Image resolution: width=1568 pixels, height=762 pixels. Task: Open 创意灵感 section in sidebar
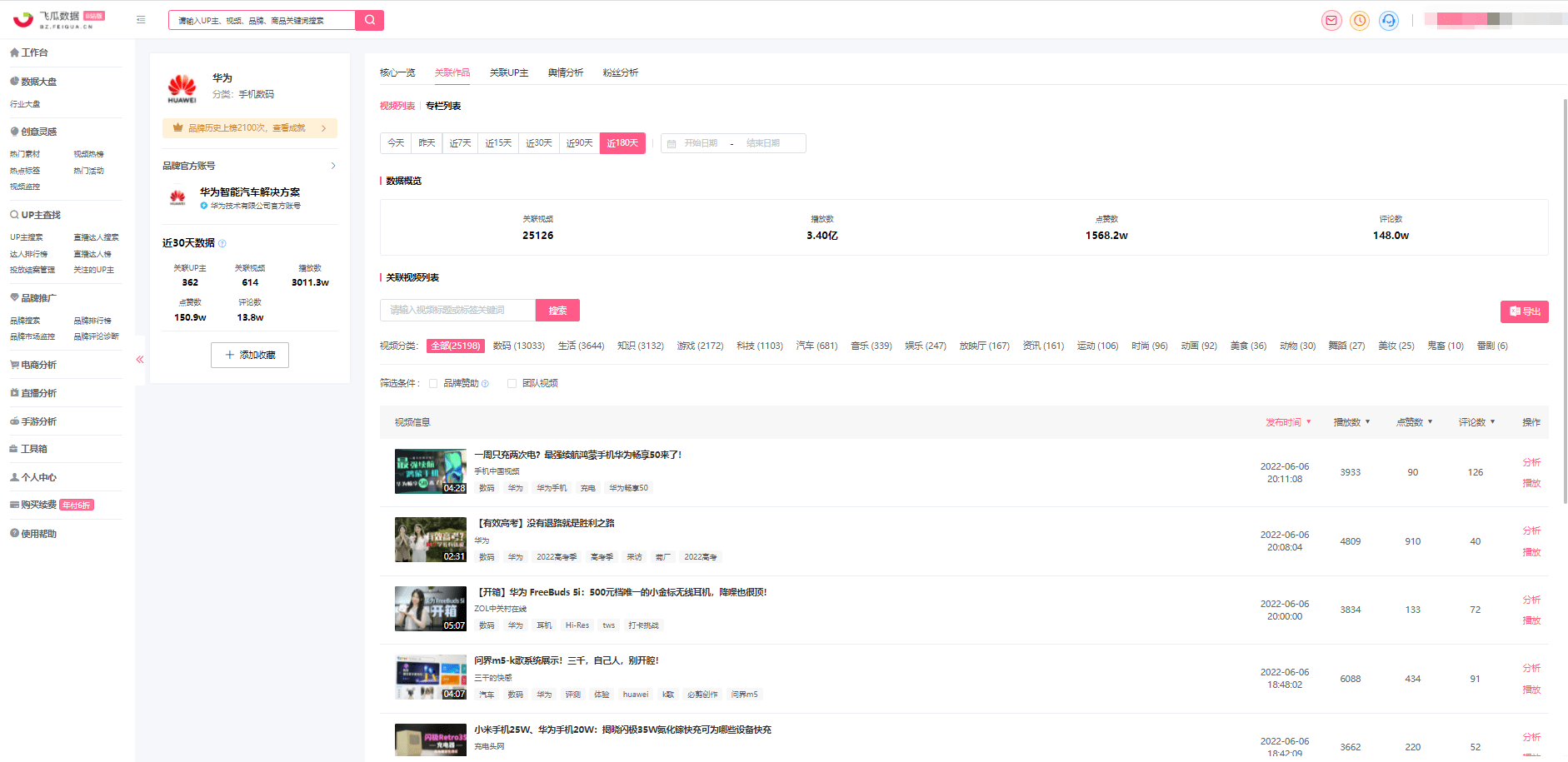click(34, 132)
